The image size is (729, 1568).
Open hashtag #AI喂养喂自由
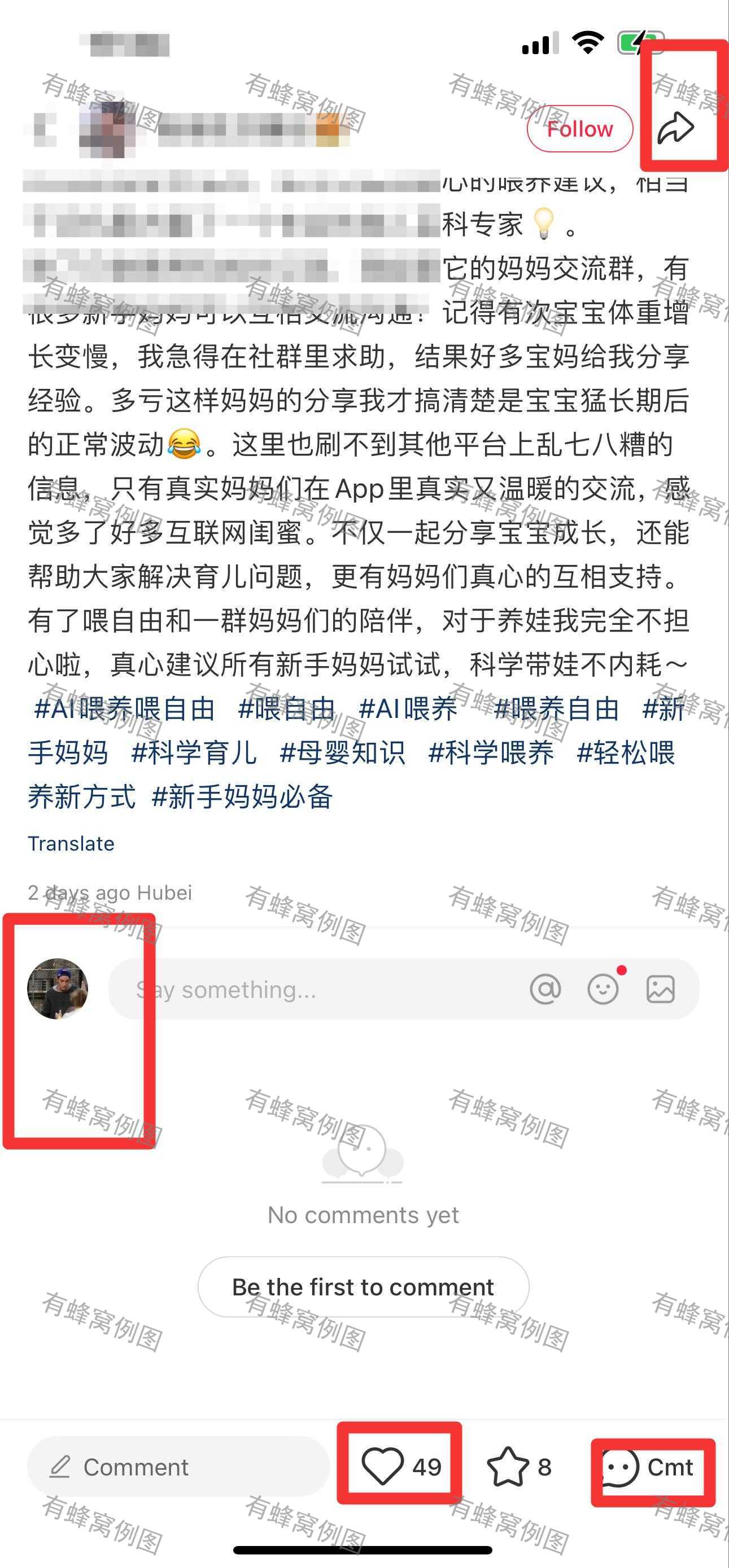pyautogui.click(x=124, y=708)
